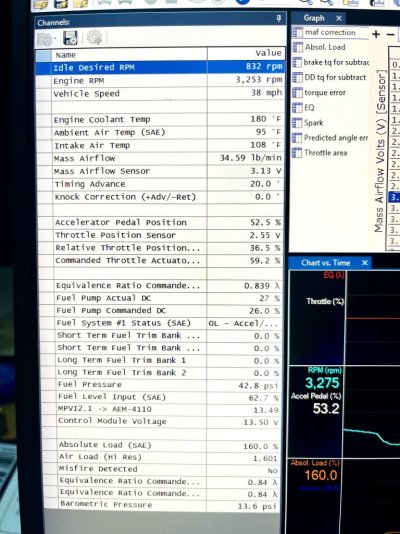Click the gear settings icon in Channels toolbar

tap(94, 37)
